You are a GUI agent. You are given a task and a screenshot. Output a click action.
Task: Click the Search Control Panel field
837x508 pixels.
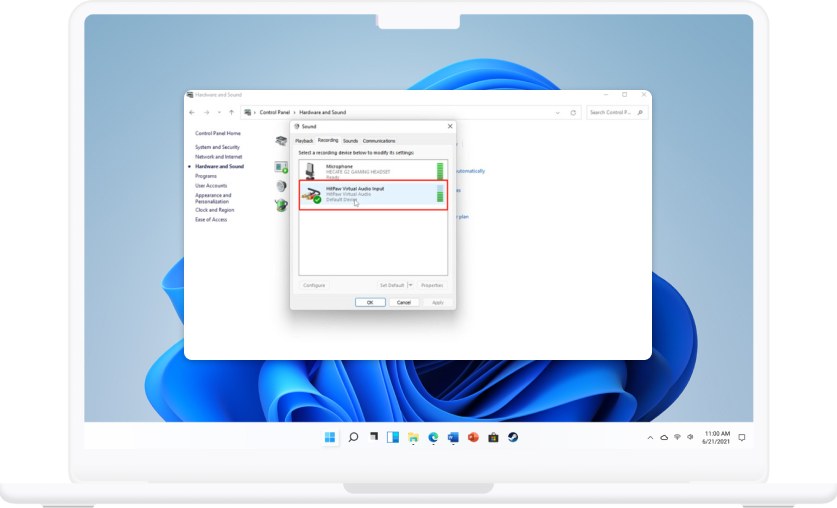612,112
